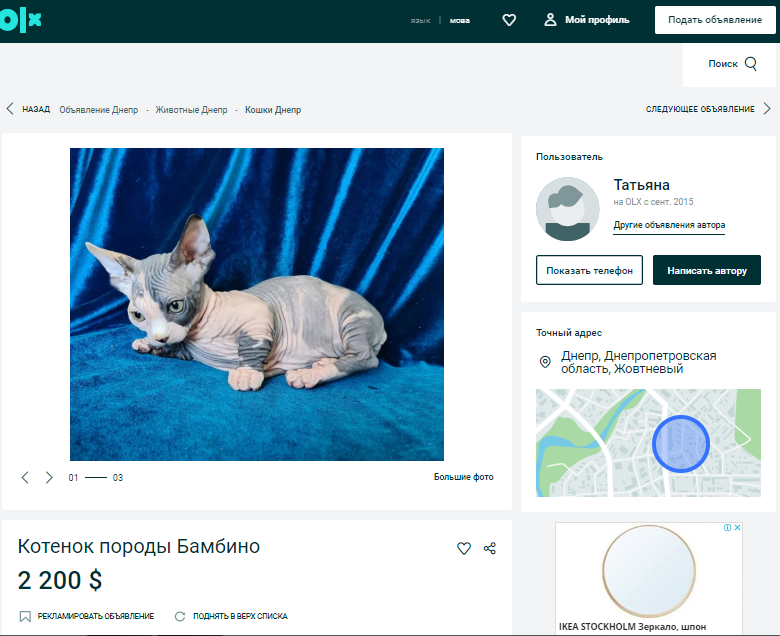Switch language to мова
This screenshot has width=780, height=636.
[459, 20]
